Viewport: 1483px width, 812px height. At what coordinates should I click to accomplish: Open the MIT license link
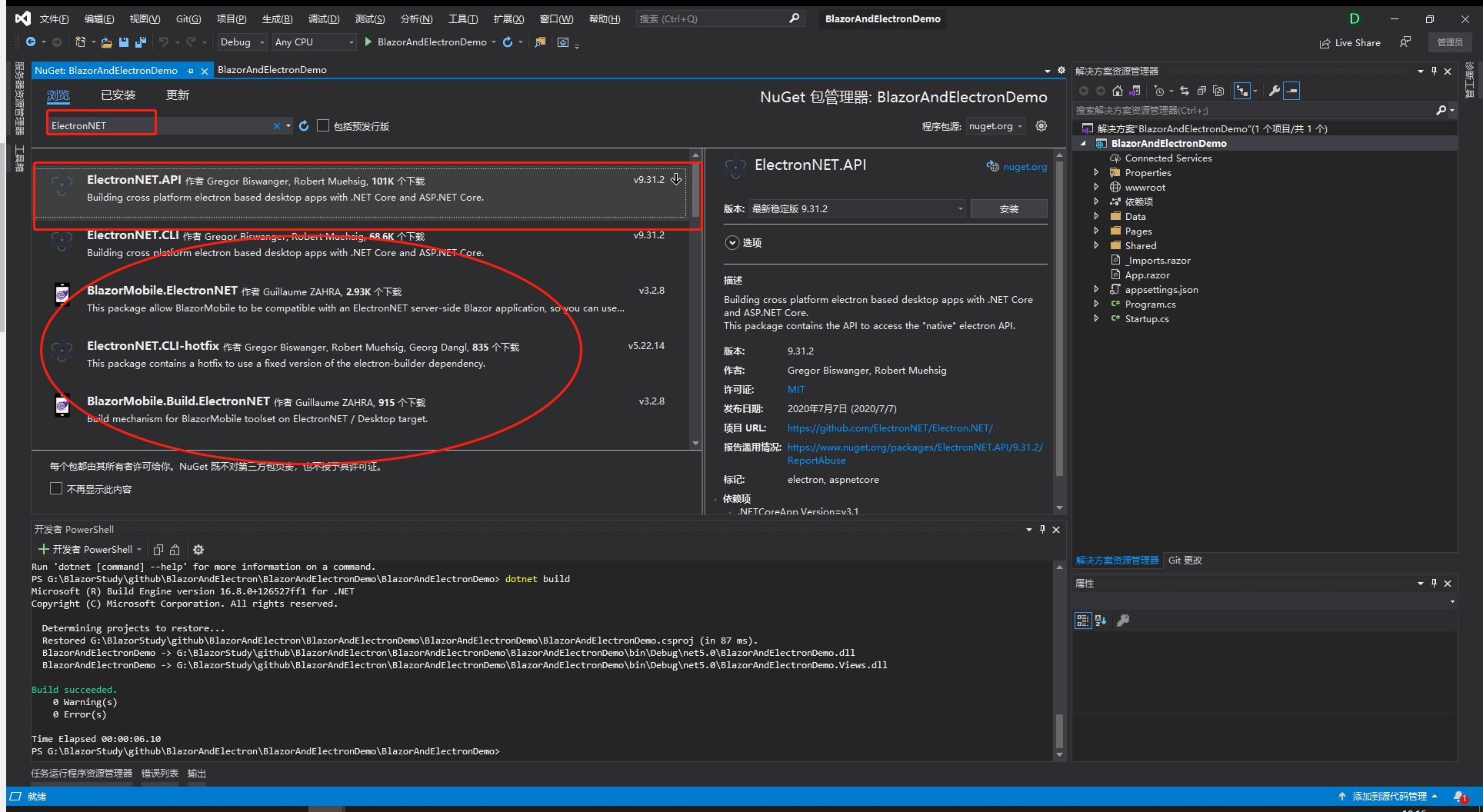(796, 390)
